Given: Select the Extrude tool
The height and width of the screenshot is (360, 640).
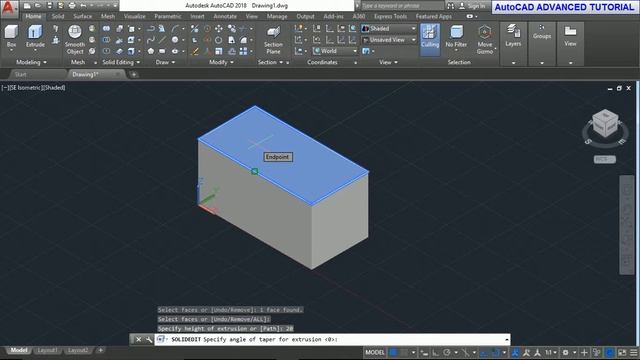Looking at the screenshot, I should click(x=35, y=37).
